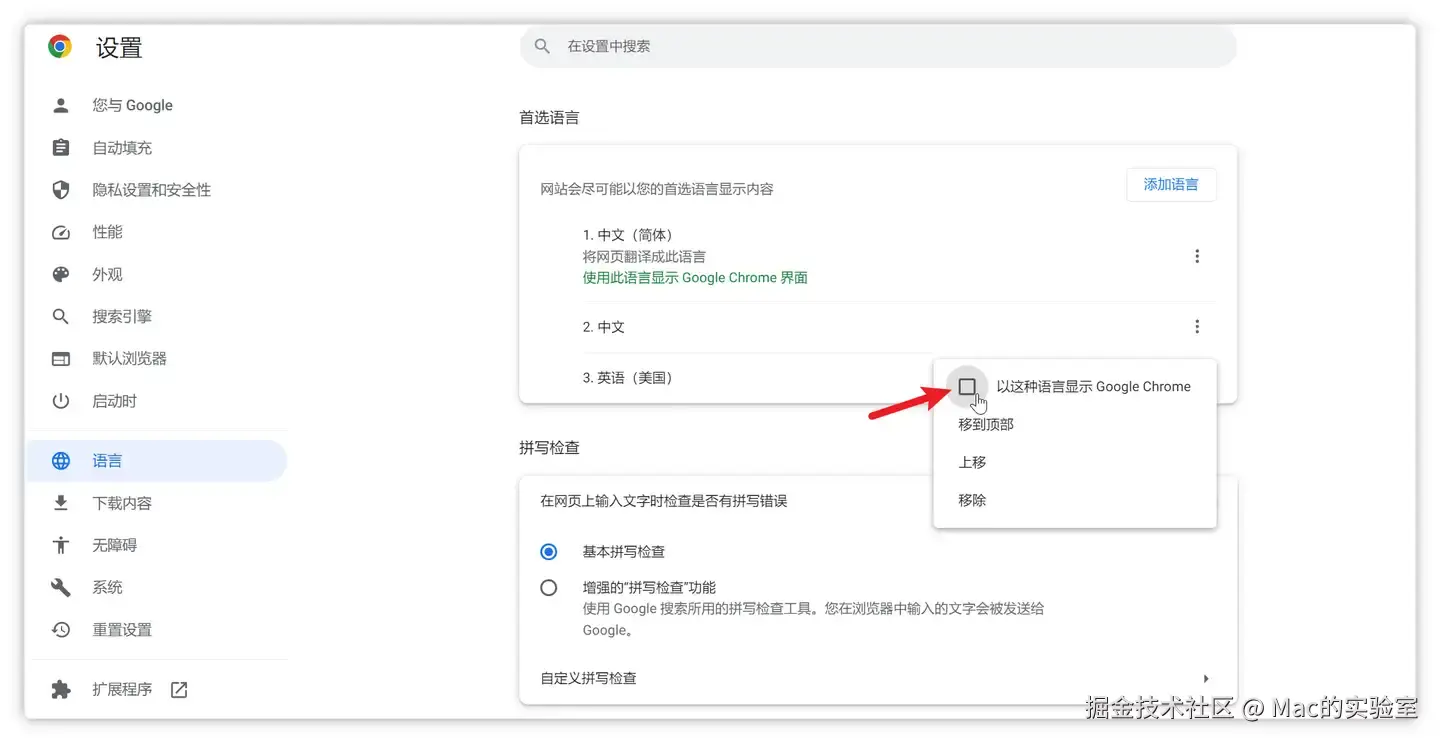Click the browser window icon for 默认浏览器
Image resolution: width=1440 pixels, height=743 pixels.
click(61, 359)
